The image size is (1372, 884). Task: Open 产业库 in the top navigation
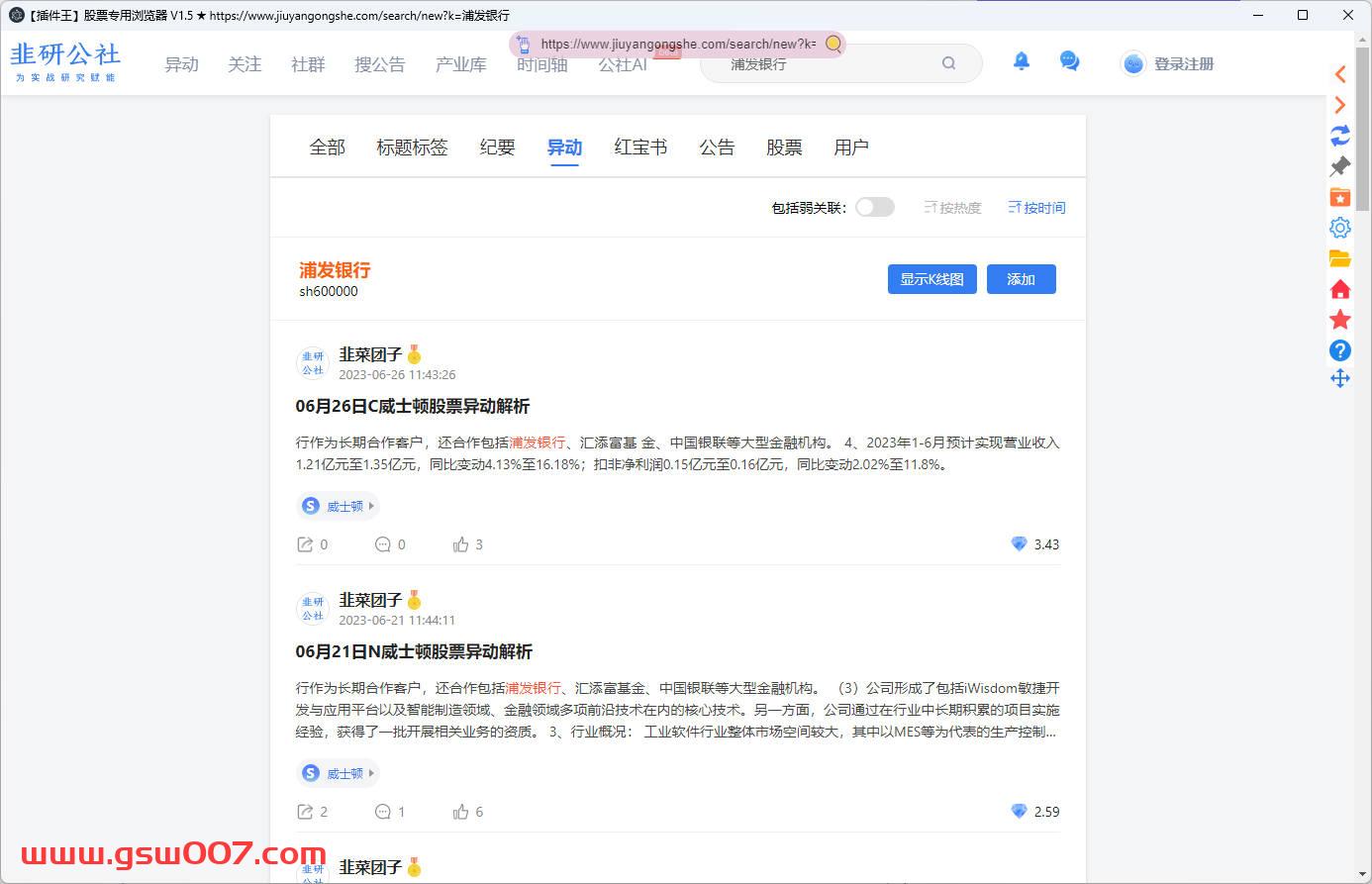[x=461, y=64]
